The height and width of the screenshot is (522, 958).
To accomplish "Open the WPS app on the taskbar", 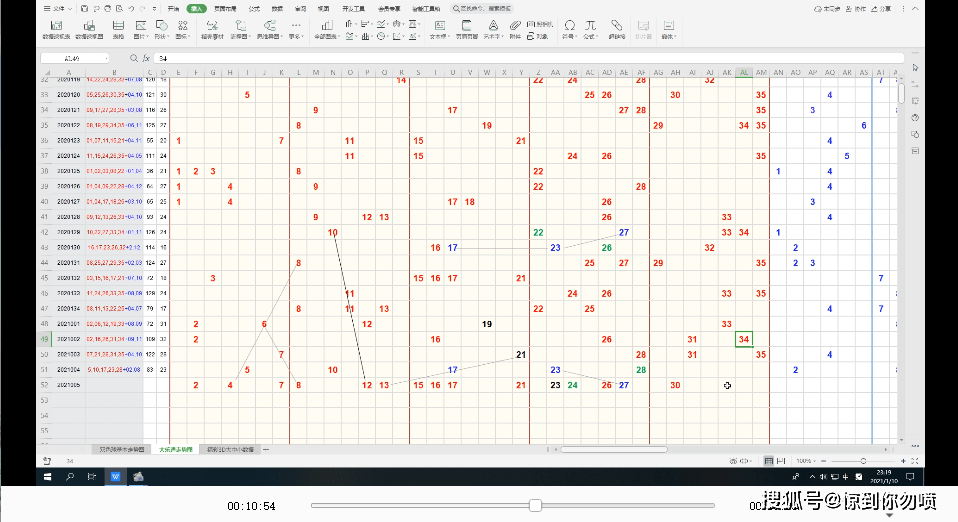I will tap(115, 477).
